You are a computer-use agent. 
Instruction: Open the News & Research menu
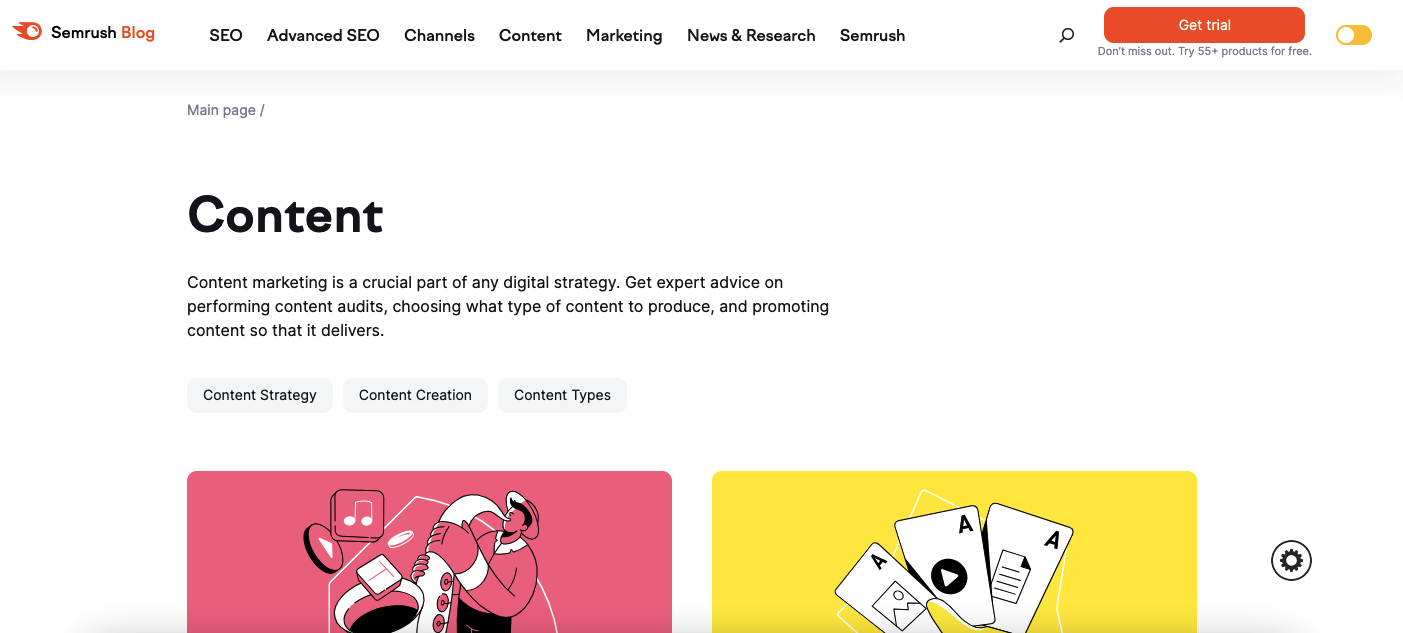click(751, 35)
